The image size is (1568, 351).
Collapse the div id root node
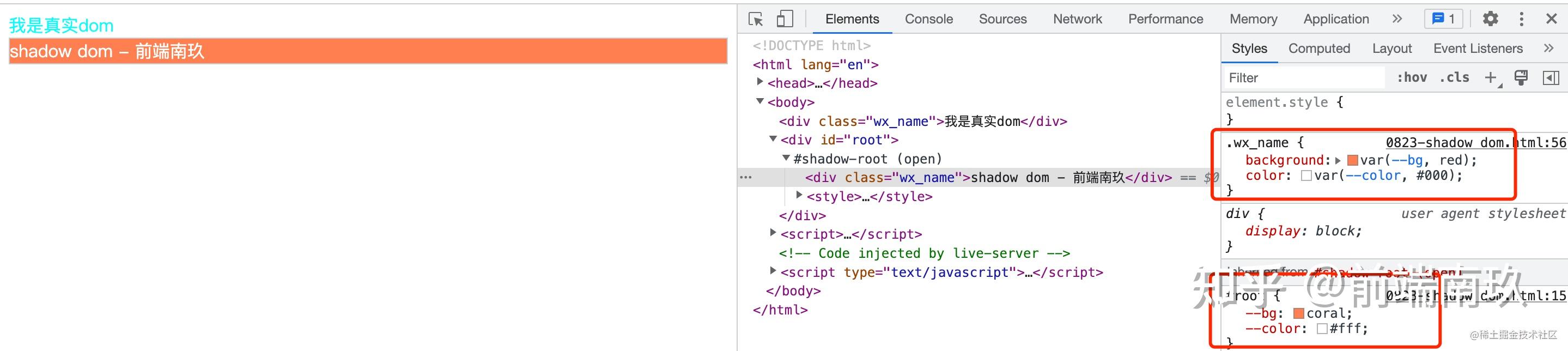coord(773,139)
